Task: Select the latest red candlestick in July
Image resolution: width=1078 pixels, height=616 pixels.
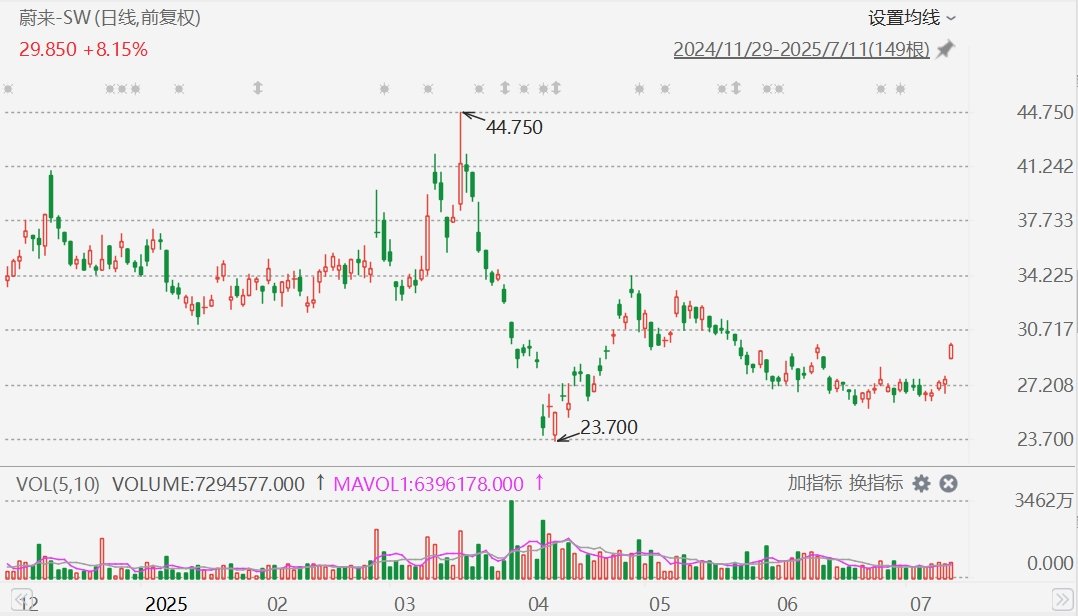Action: [x=950, y=351]
